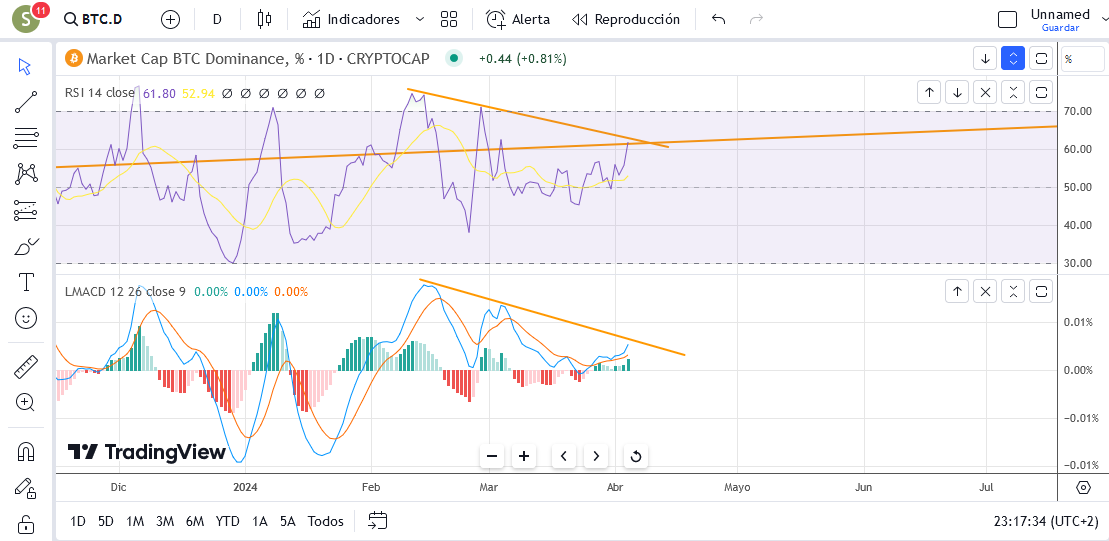This screenshot has width=1109, height=541.
Task: Click the RSI 14 close indicator label
Action: click(x=101, y=93)
